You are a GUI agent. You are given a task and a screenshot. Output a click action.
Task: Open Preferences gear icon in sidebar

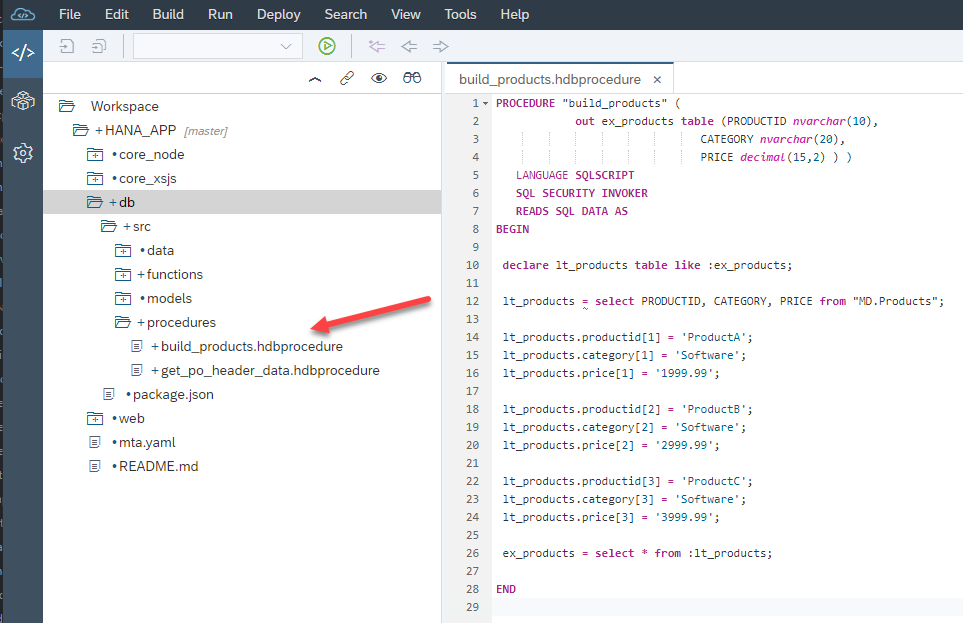coord(23,152)
